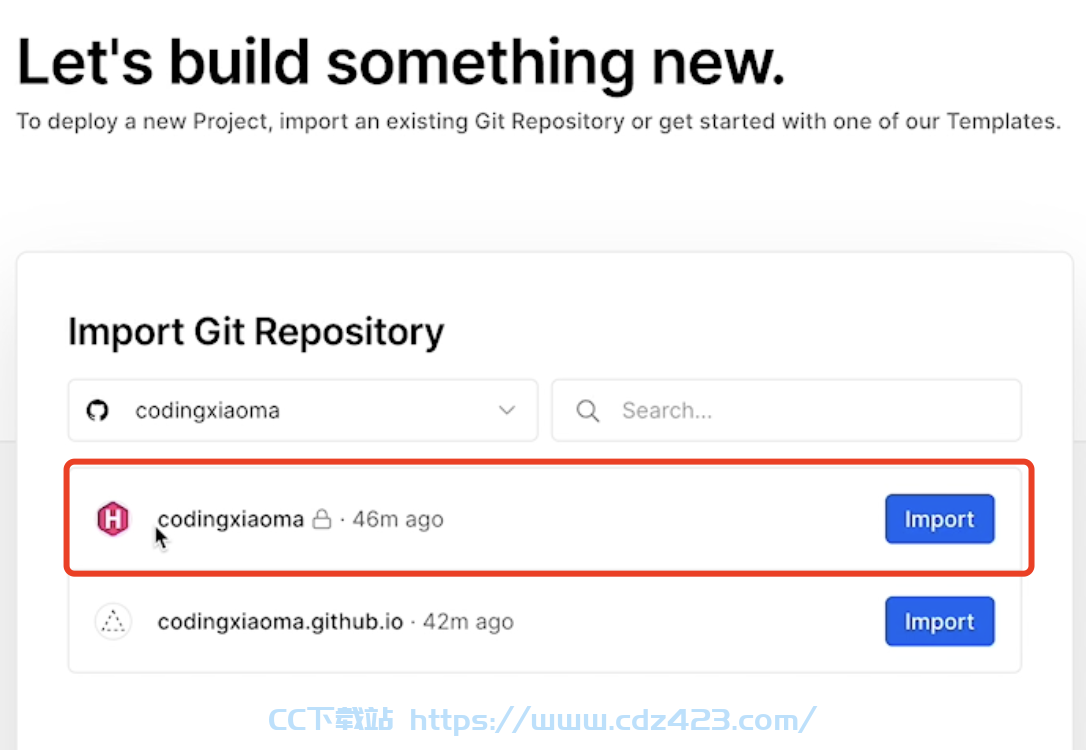The image size is (1086, 750).
Task: Select the codingxiaoma.github.io repository name
Action: pyautogui.click(x=280, y=622)
